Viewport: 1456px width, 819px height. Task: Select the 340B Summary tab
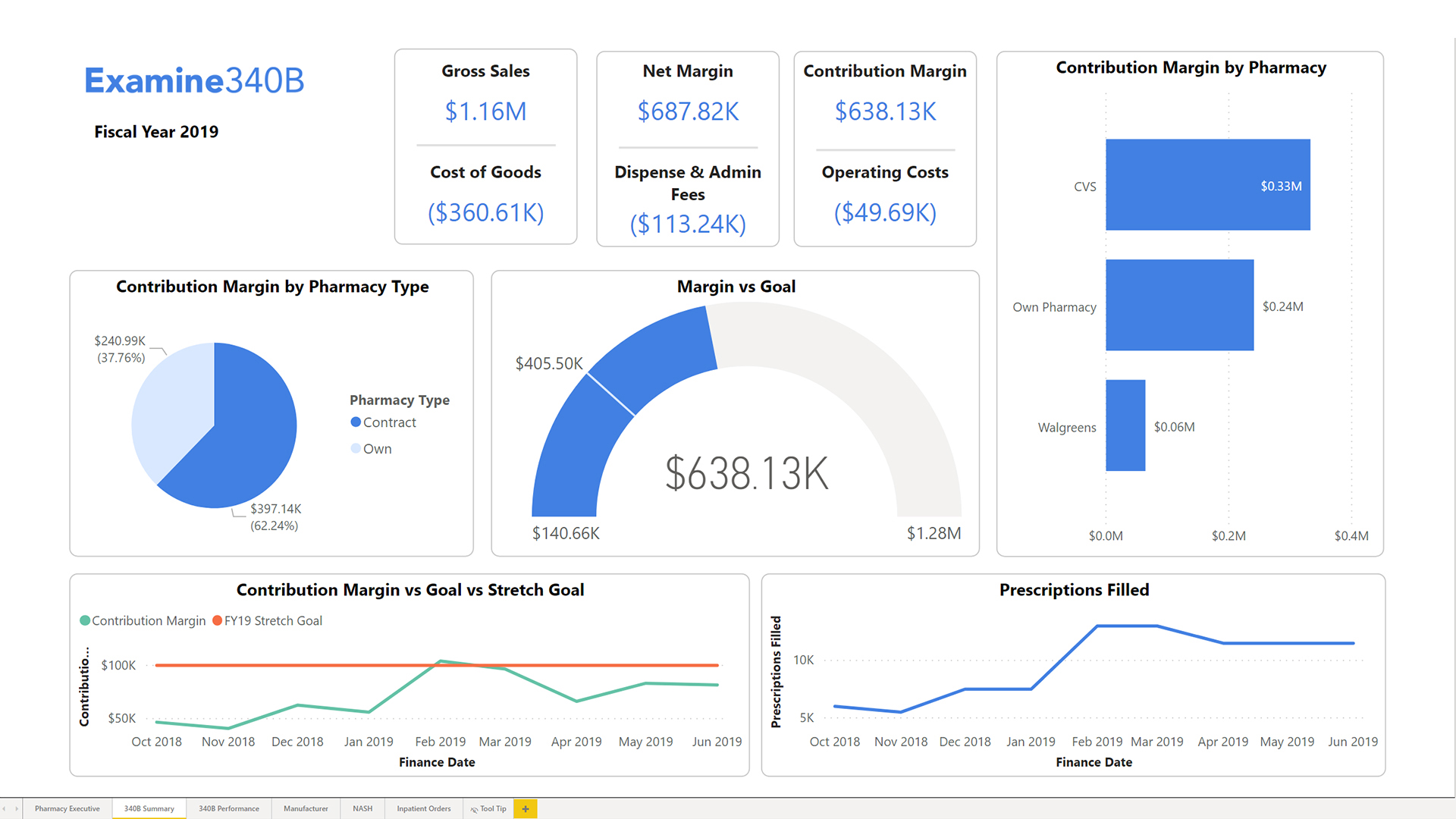coord(149,808)
